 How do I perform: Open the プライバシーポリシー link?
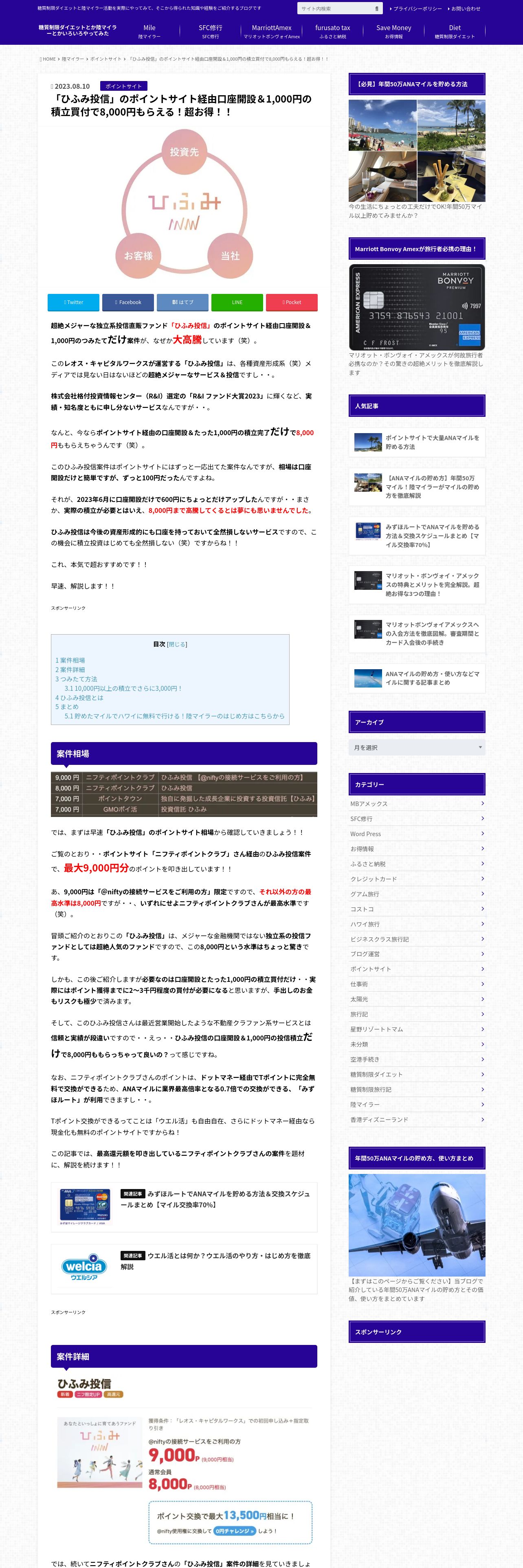[416, 9]
